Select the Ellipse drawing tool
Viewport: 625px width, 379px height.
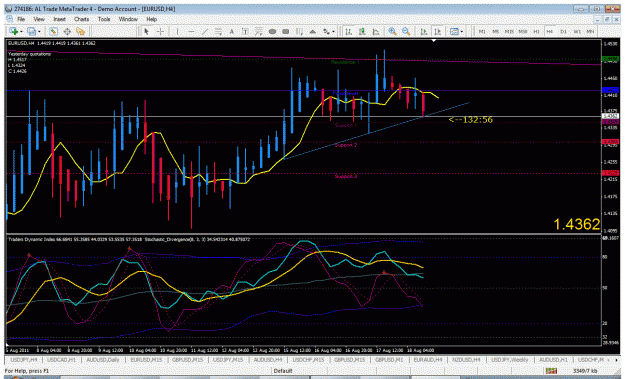pos(272,31)
